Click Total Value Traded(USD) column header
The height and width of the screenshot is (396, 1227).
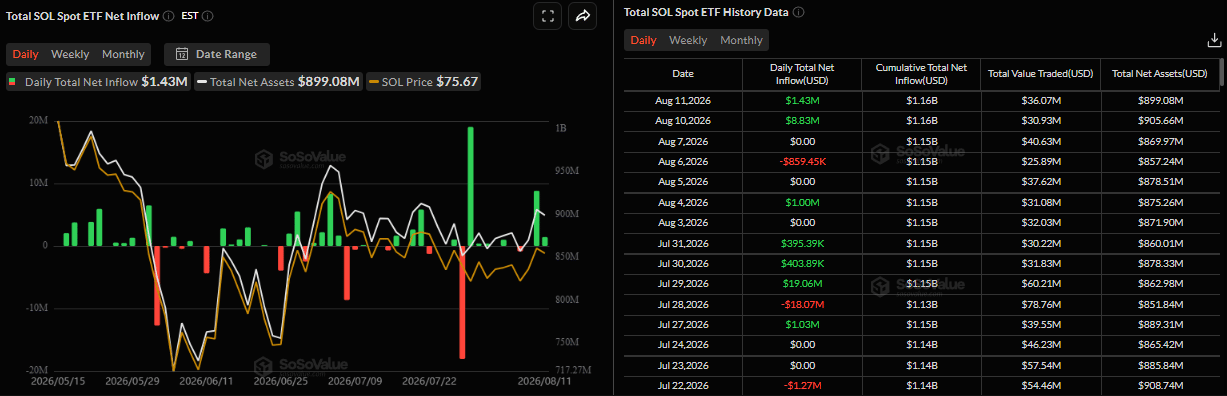click(x=1040, y=74)
